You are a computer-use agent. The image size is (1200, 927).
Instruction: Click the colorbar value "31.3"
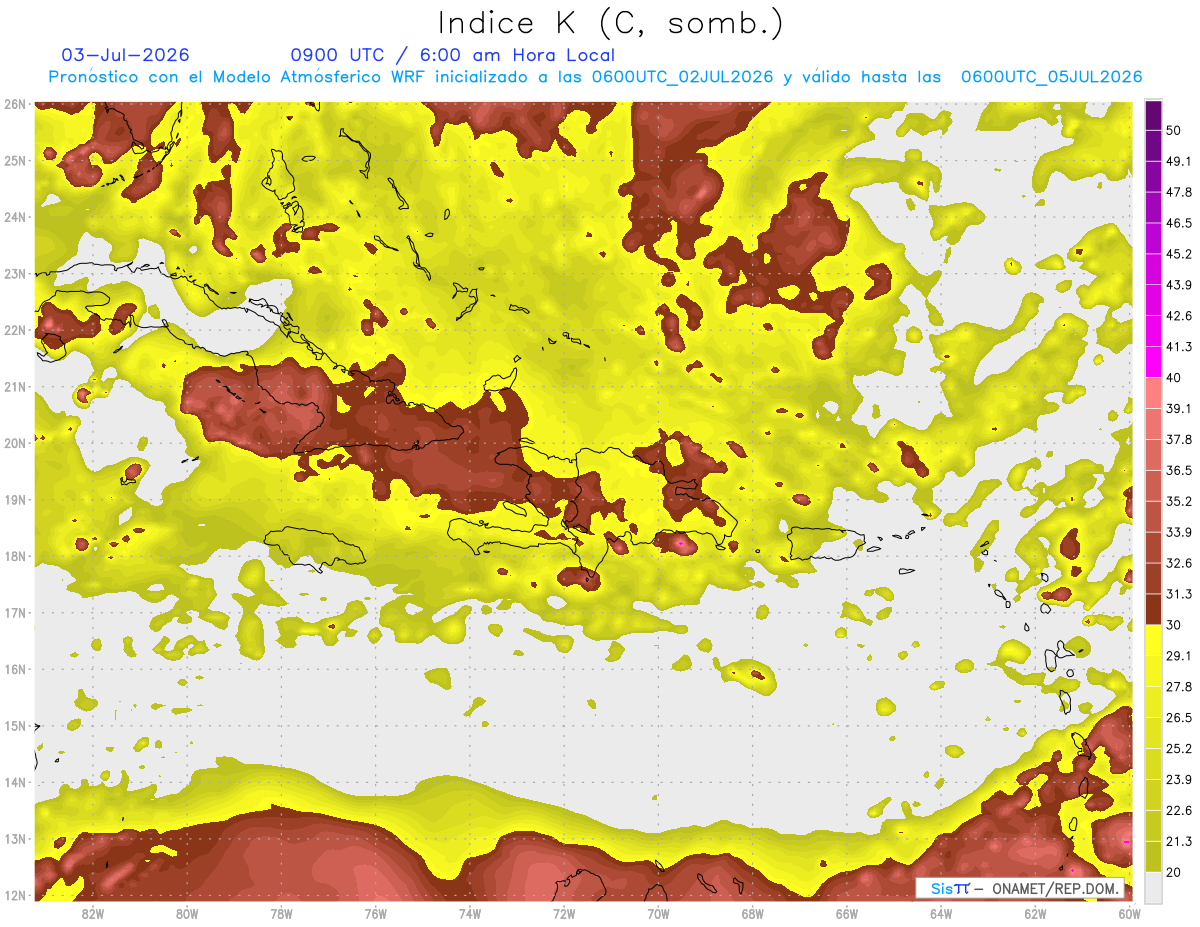click(x=1177, y=594)
